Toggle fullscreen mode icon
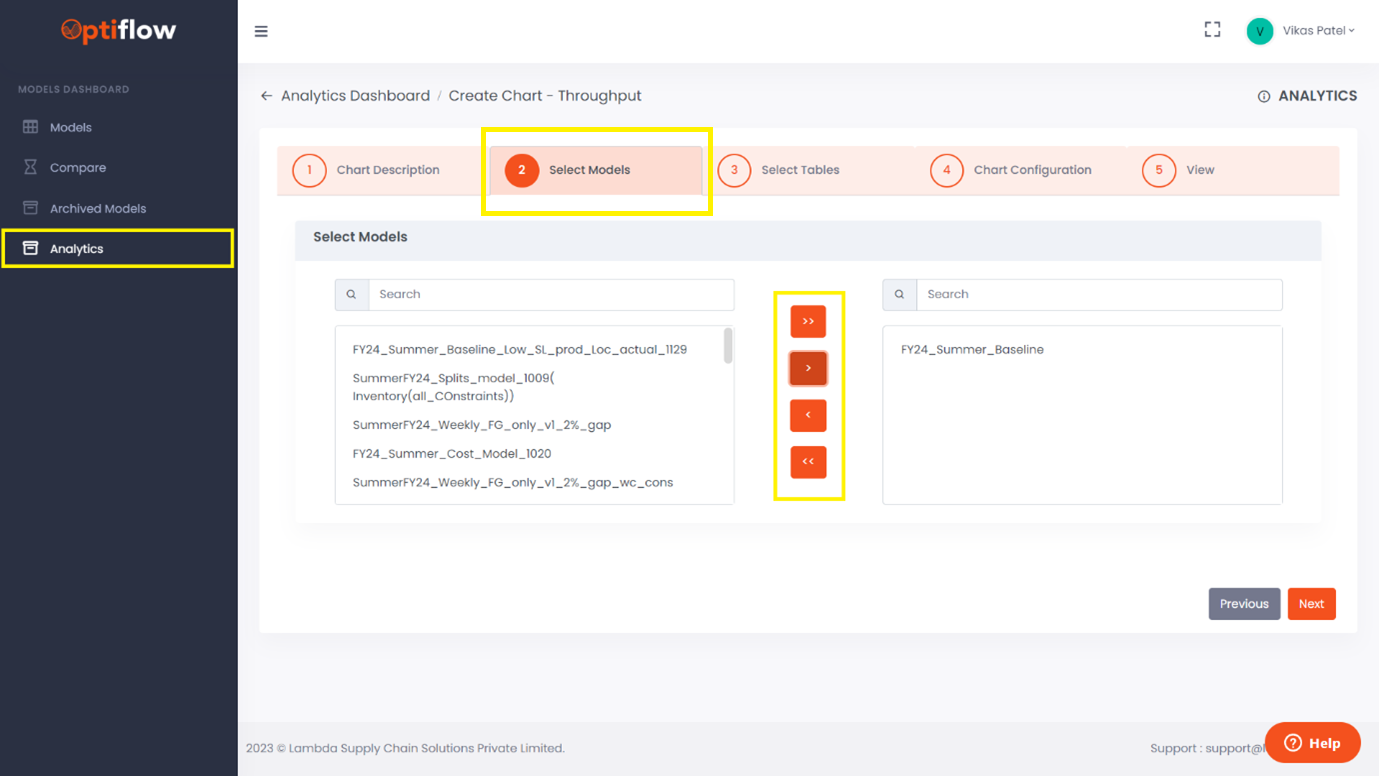The width and height of the screenshot is (1379, 776). (1212, 30)
